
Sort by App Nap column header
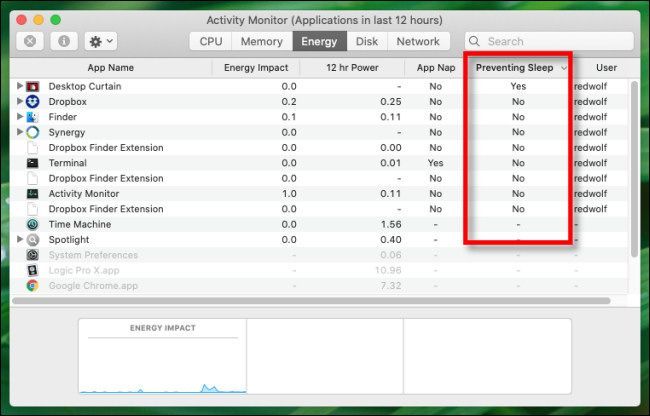tap(436, 68)
